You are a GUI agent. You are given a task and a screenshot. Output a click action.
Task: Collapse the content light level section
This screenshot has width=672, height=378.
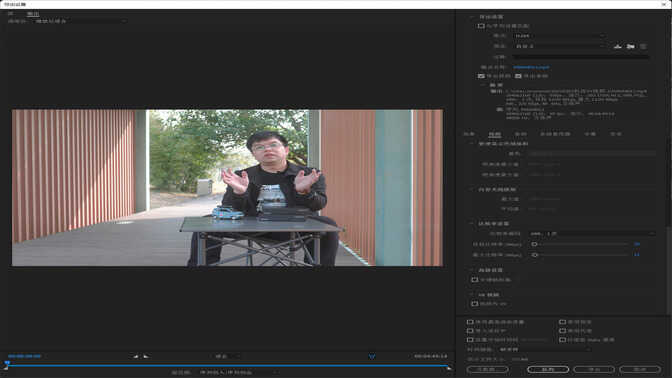pos(472,189)
